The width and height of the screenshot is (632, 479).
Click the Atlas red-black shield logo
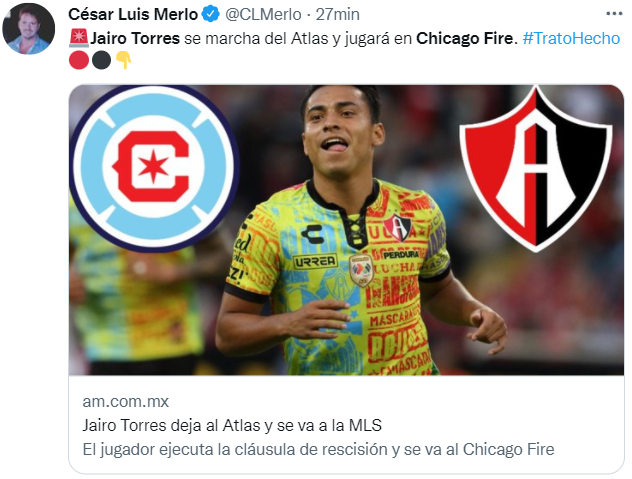[536, 169]
